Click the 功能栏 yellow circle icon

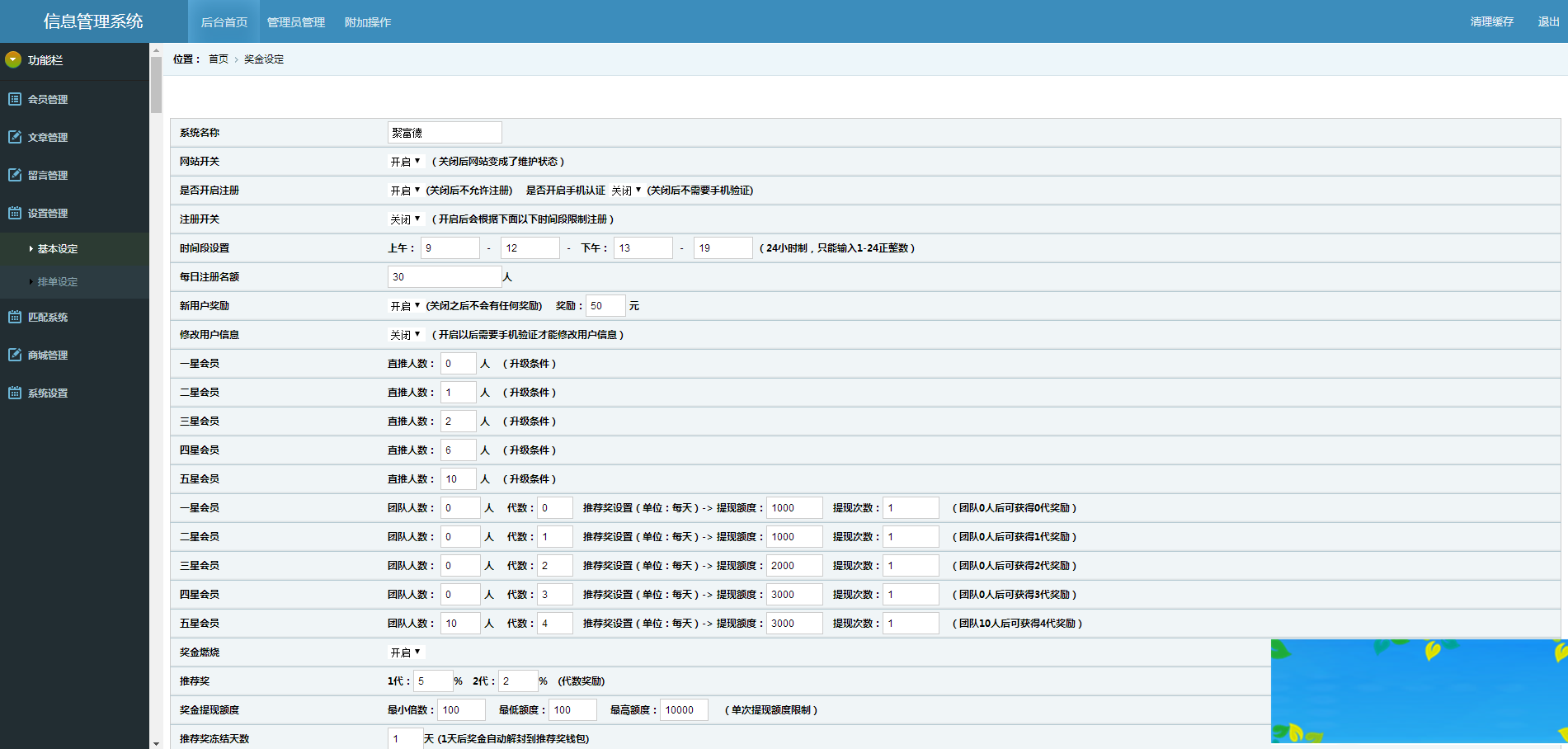[13, 59]
